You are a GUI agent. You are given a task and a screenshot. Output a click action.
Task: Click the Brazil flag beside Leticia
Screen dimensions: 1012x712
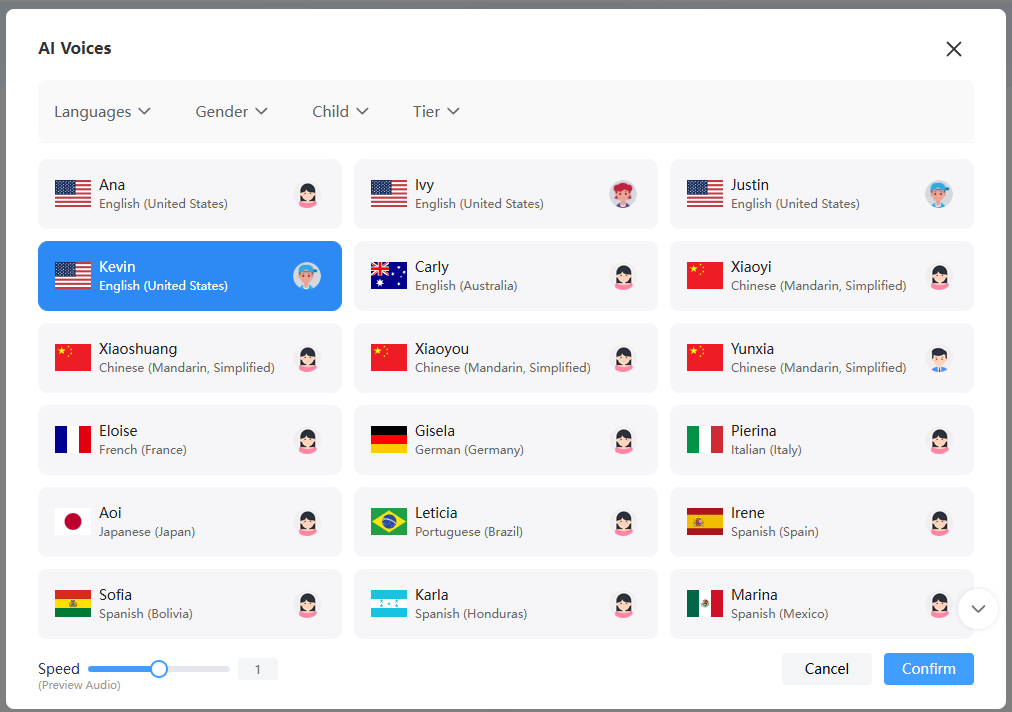(x=389, y=522)
